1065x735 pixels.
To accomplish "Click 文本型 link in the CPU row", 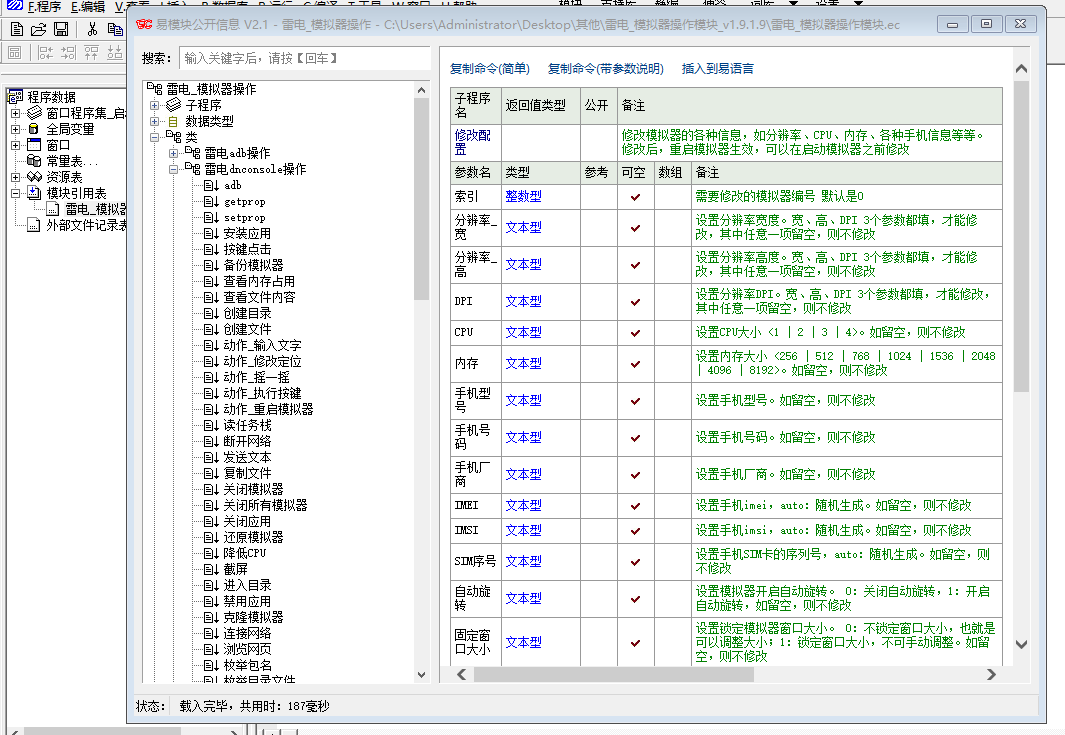I will (x=524, y=332).
